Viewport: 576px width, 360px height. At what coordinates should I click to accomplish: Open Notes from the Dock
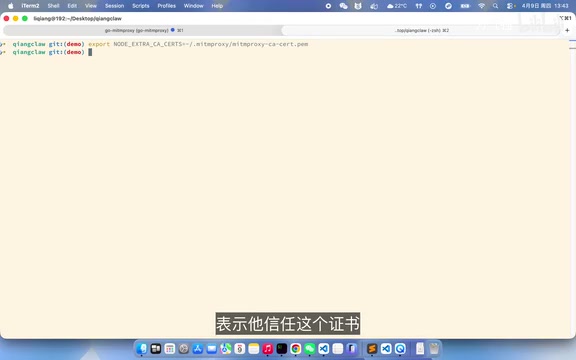[253, 348]
